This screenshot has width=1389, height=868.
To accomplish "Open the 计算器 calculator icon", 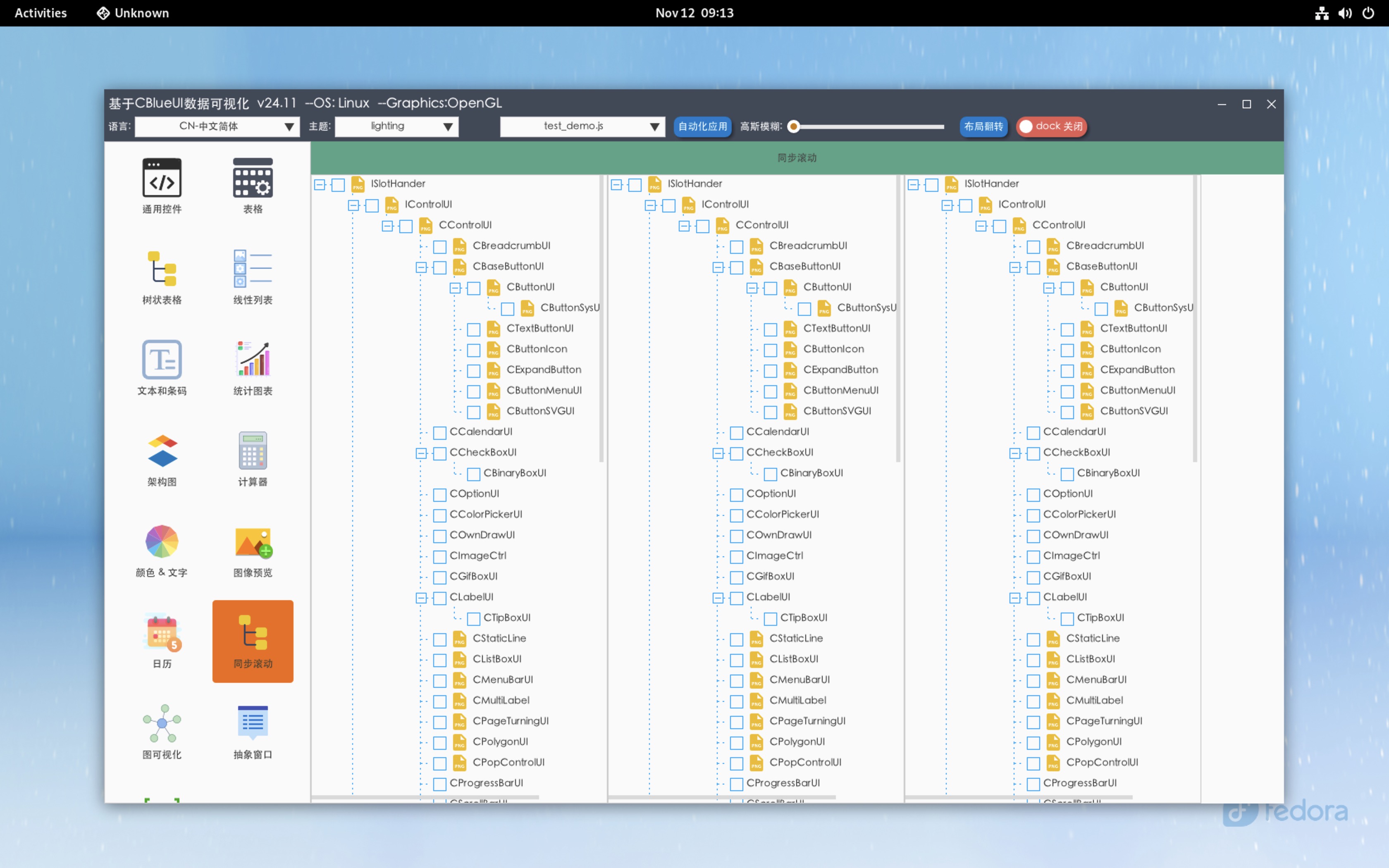I will pos(253,451).
